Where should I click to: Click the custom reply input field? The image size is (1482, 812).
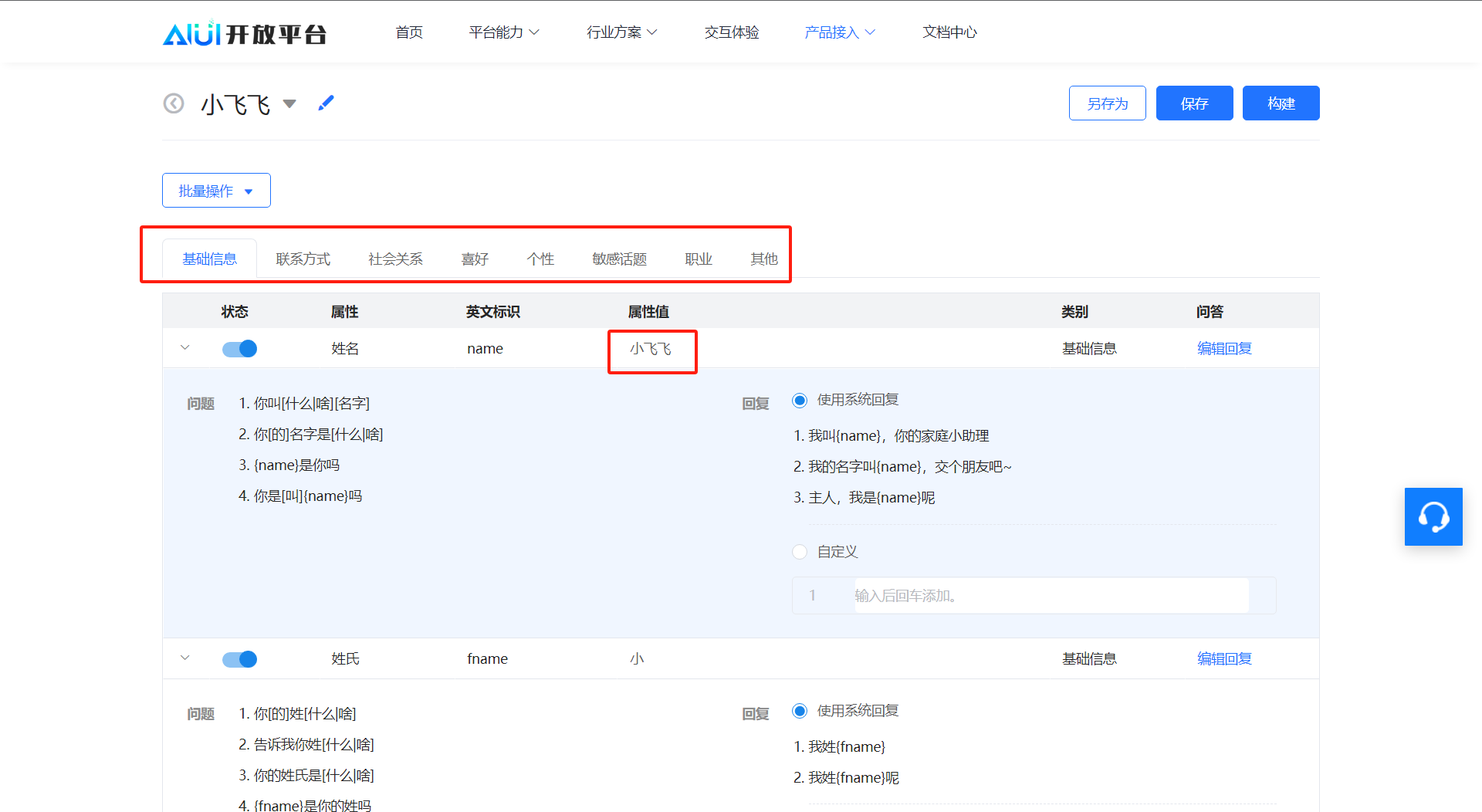point(1050,596)
